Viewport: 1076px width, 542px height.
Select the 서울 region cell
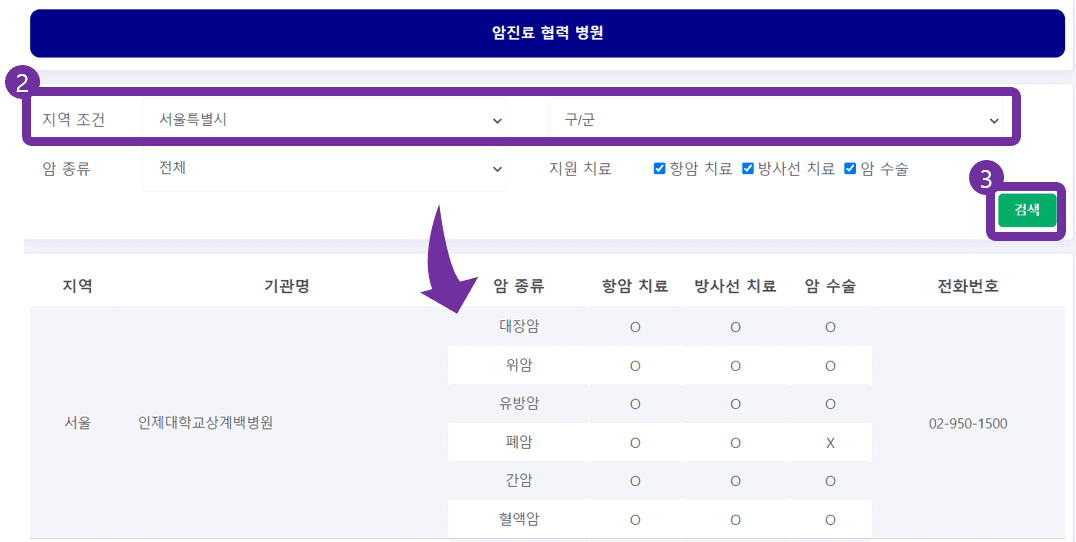click(78, 423)
